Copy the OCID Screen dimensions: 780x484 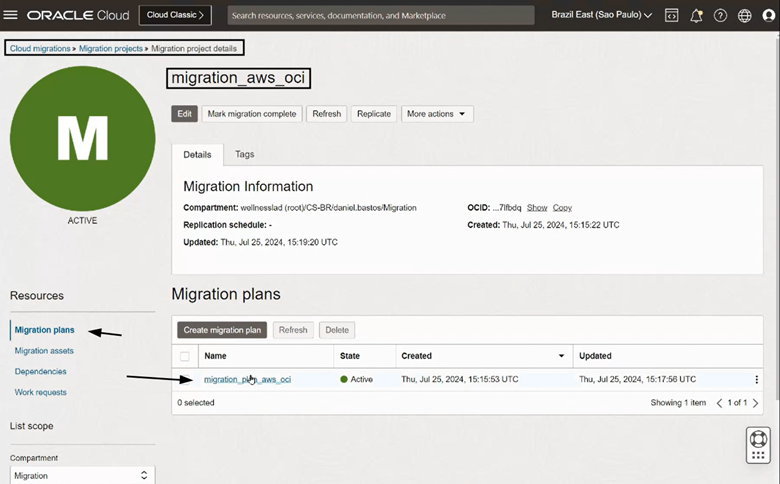562,208
